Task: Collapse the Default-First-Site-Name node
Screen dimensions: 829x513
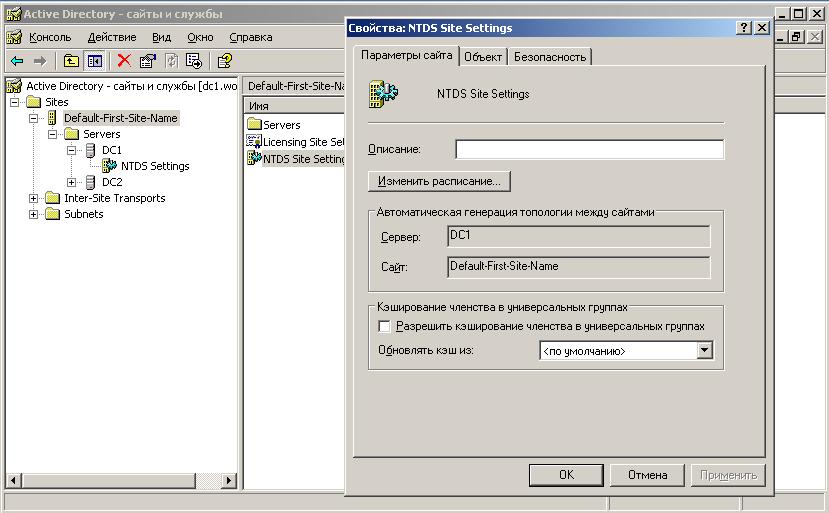Action: 33,118
